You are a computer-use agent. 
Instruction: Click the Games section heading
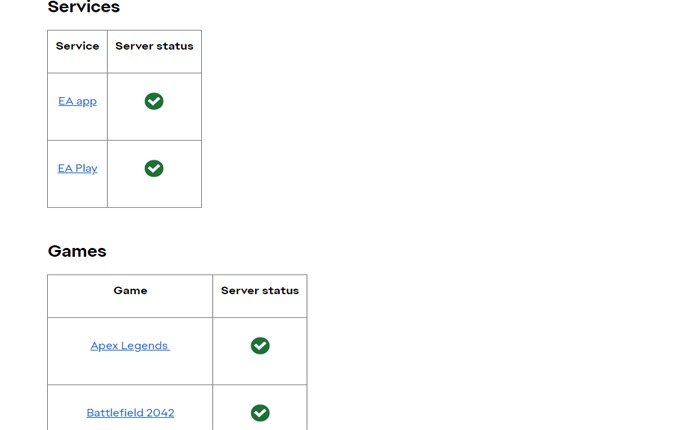coord(77,251)
